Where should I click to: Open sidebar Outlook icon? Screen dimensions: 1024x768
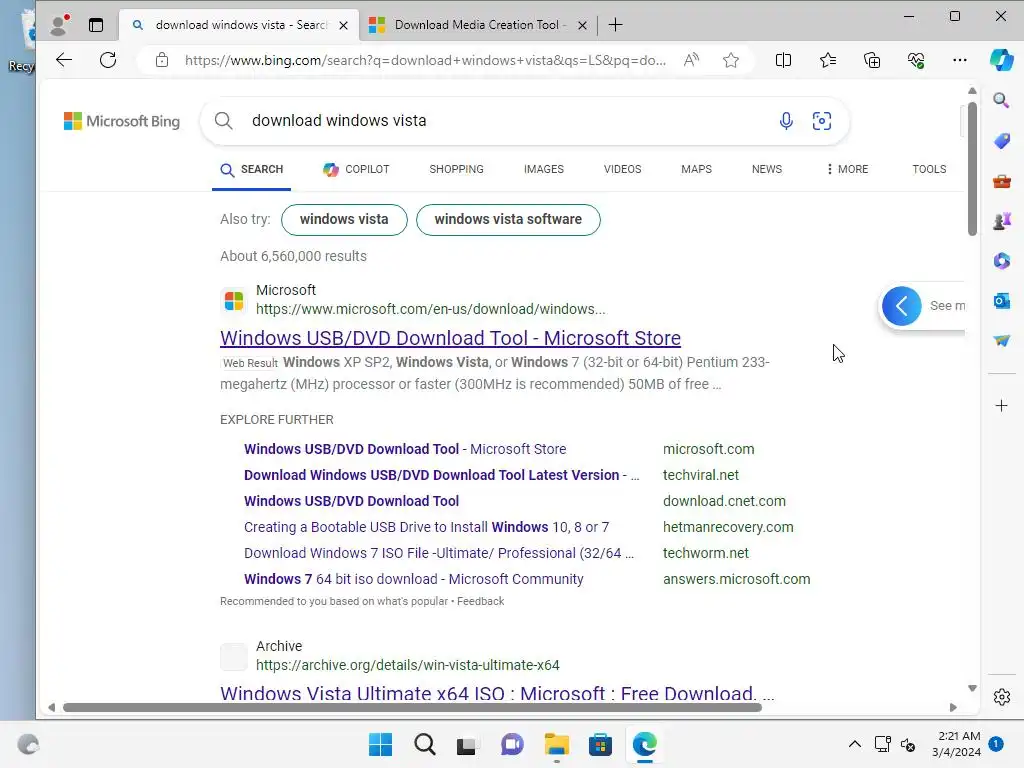point(1001,301)
